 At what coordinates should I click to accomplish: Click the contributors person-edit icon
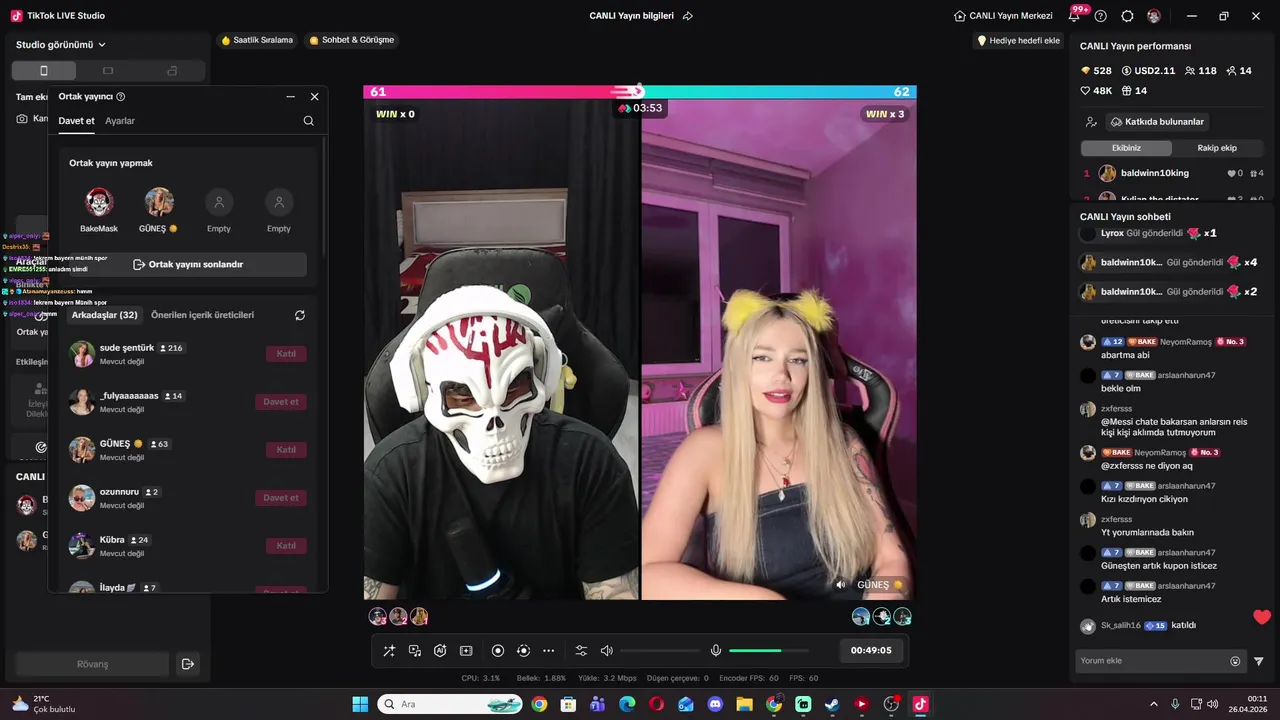click(x=1091, y=122)
